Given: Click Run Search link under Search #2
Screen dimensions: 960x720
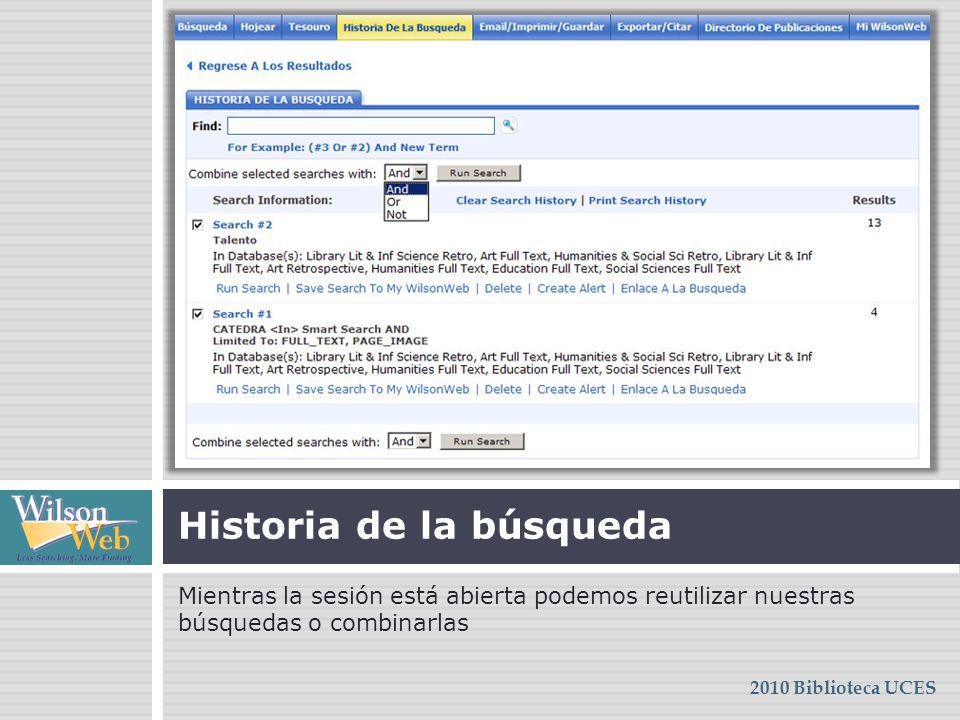Looking at the screenshot, I should (248, 288).
